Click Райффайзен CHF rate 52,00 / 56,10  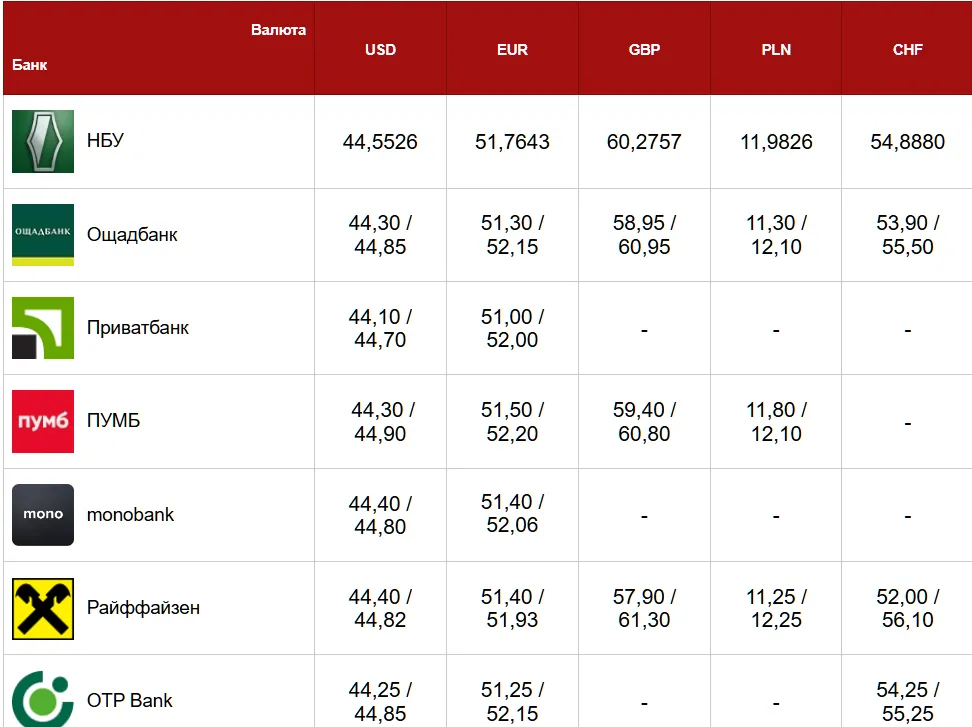coord(908,608)
